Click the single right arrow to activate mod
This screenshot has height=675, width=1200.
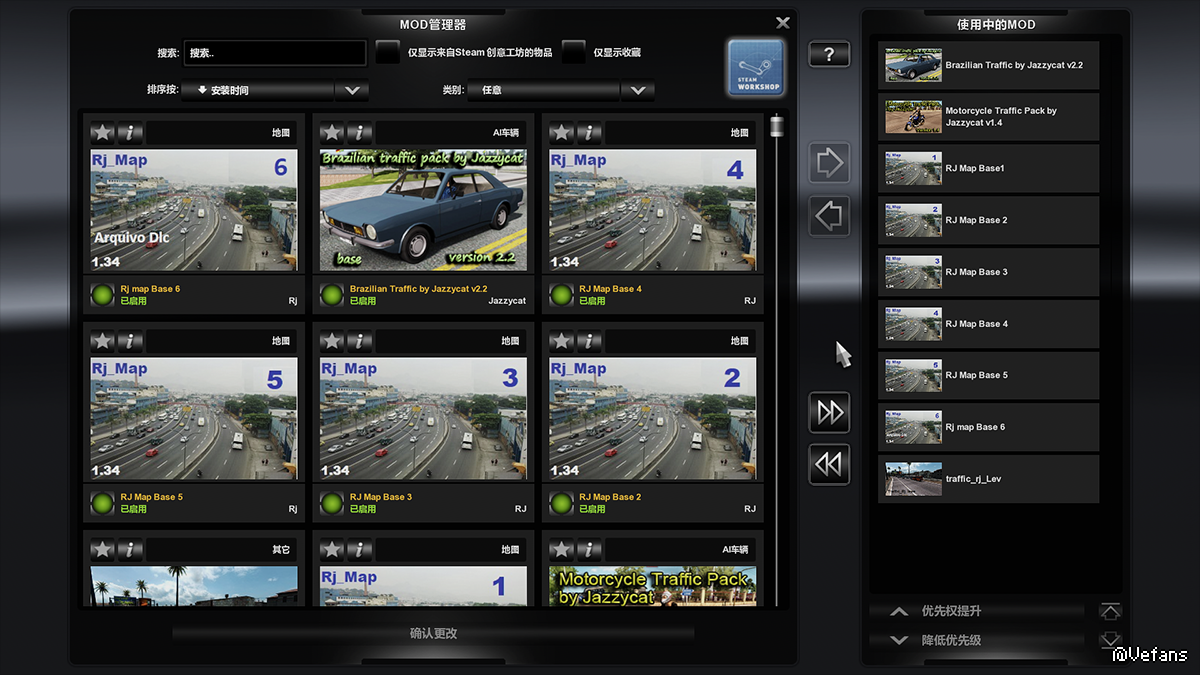tap(829, 163)
